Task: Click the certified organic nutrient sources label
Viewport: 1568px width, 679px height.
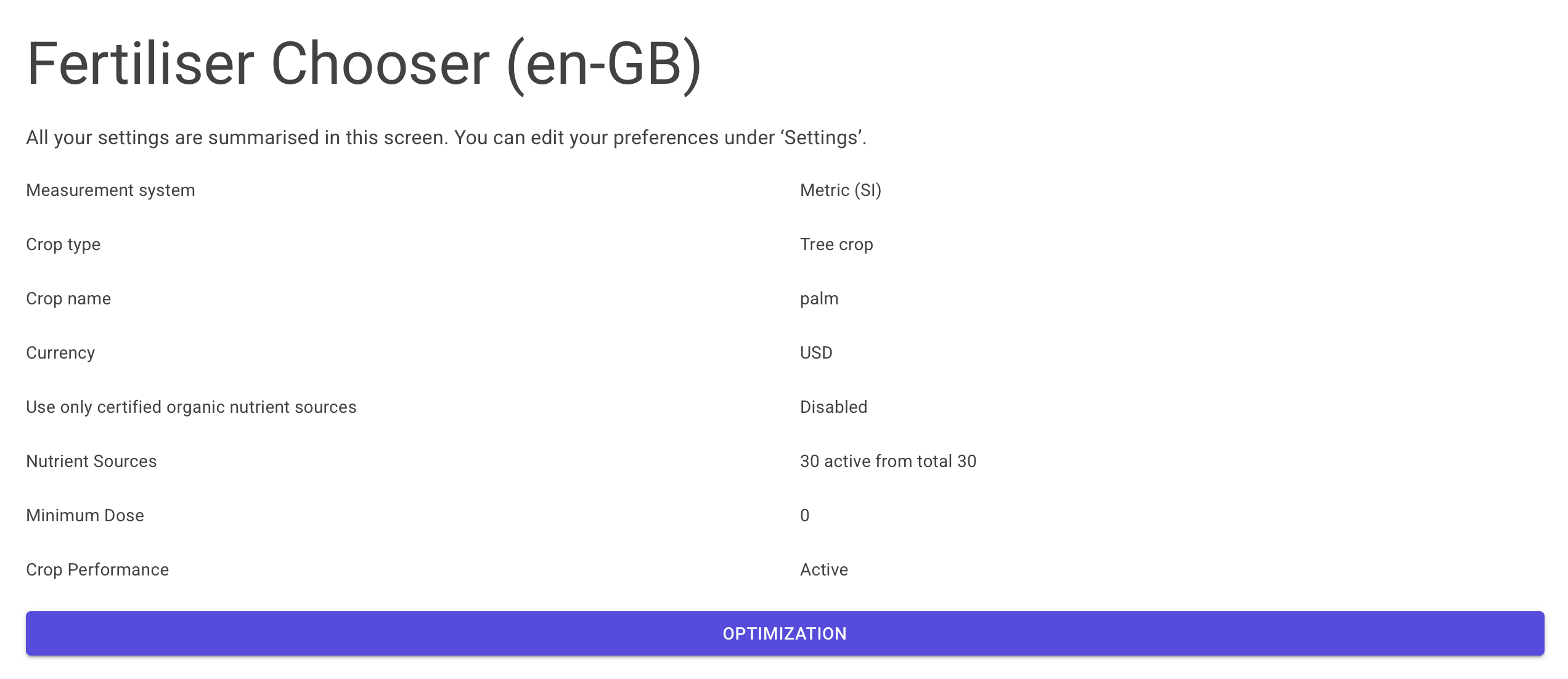Action: 191,407
